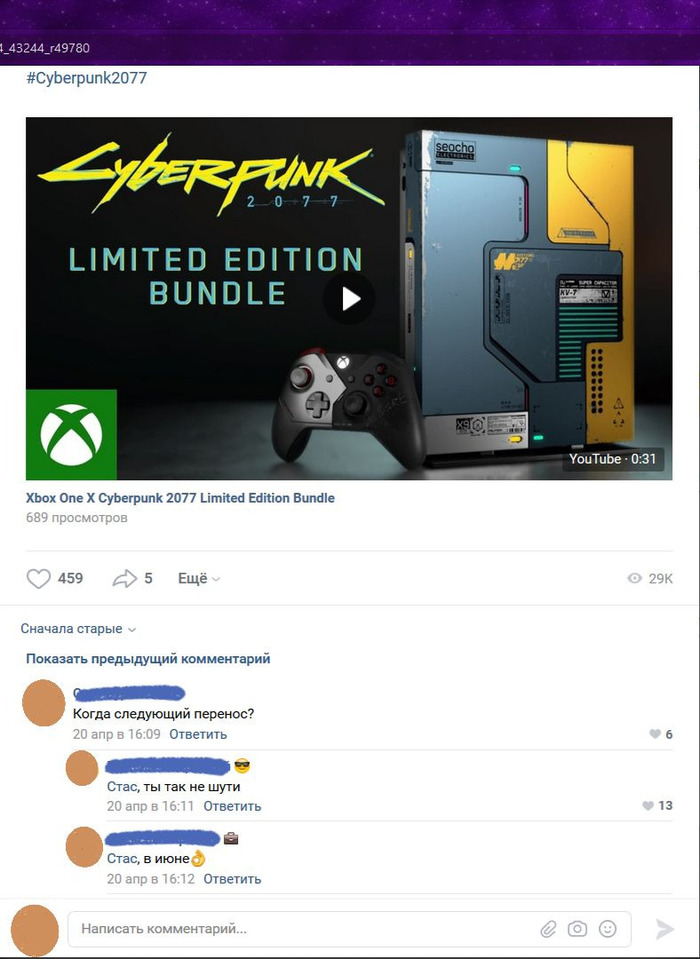
Task: Like the comment with 6 hearts
Action: click(x=655, y=734)
